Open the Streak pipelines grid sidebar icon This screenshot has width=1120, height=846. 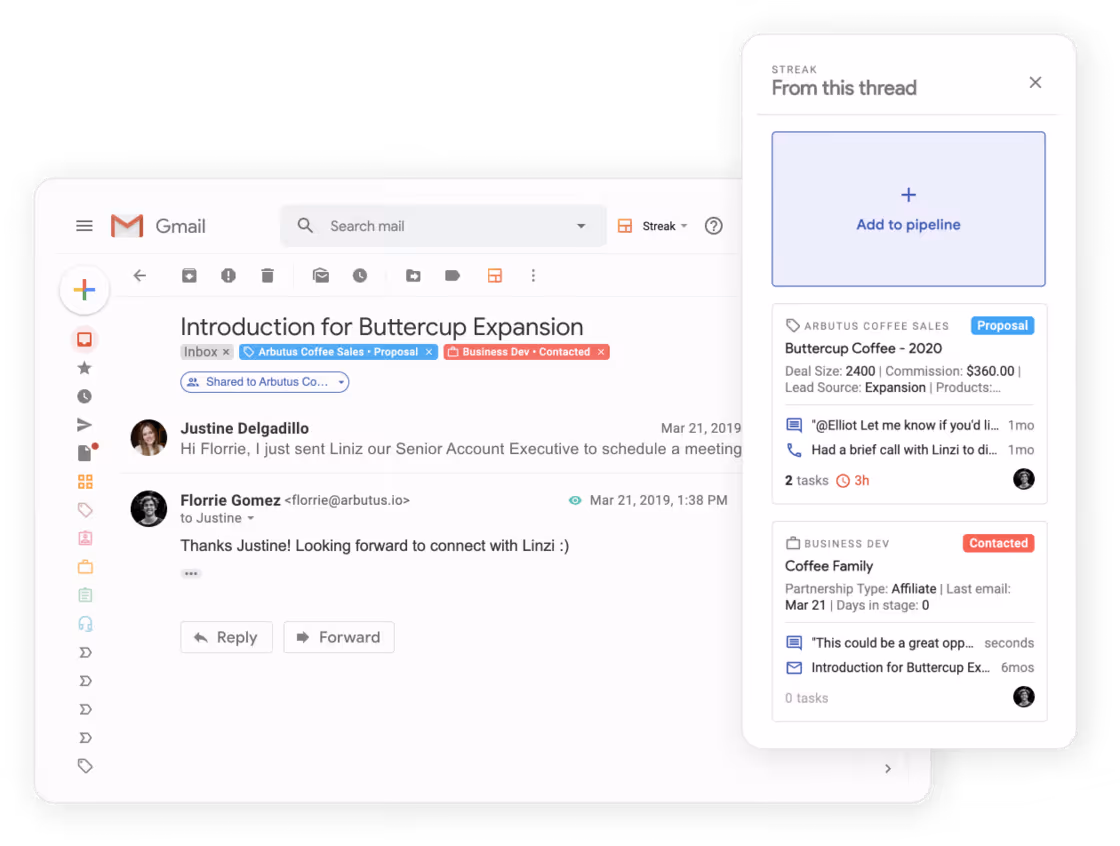pyautogui.click(x=85, y=482)
